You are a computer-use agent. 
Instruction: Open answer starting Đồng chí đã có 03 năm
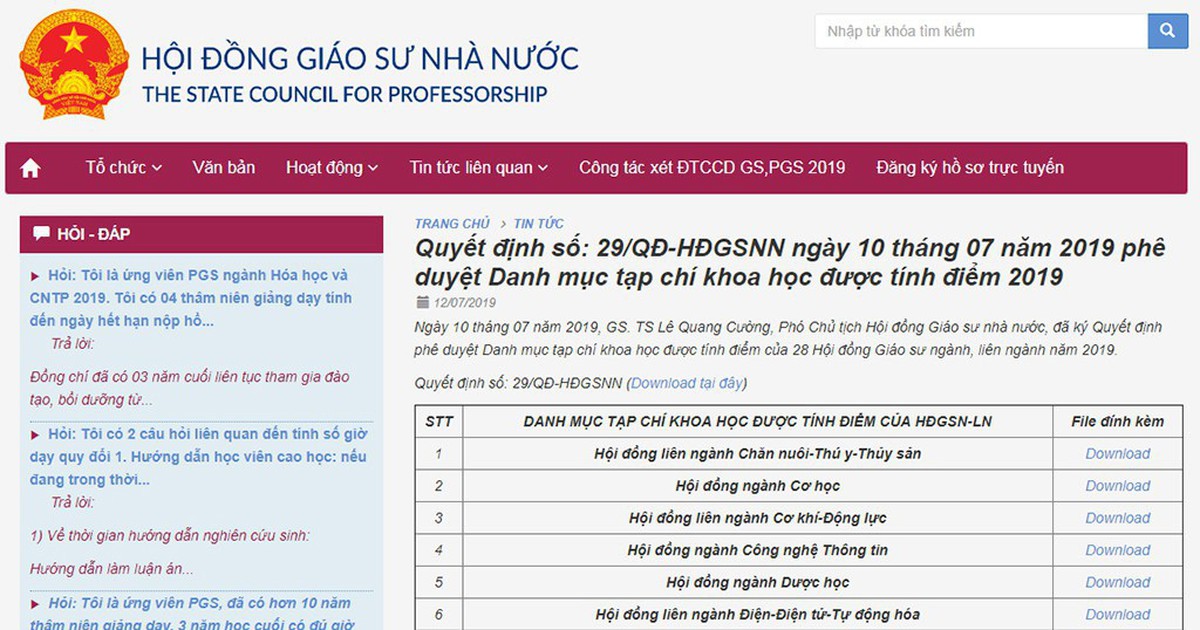coord(190,389)
